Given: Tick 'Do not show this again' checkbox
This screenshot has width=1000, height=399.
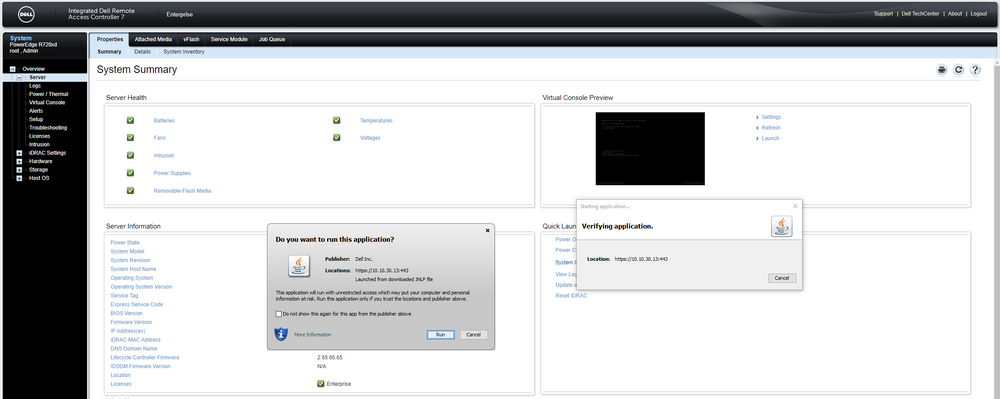Looking at the screenshot, I should click(279, 314).
